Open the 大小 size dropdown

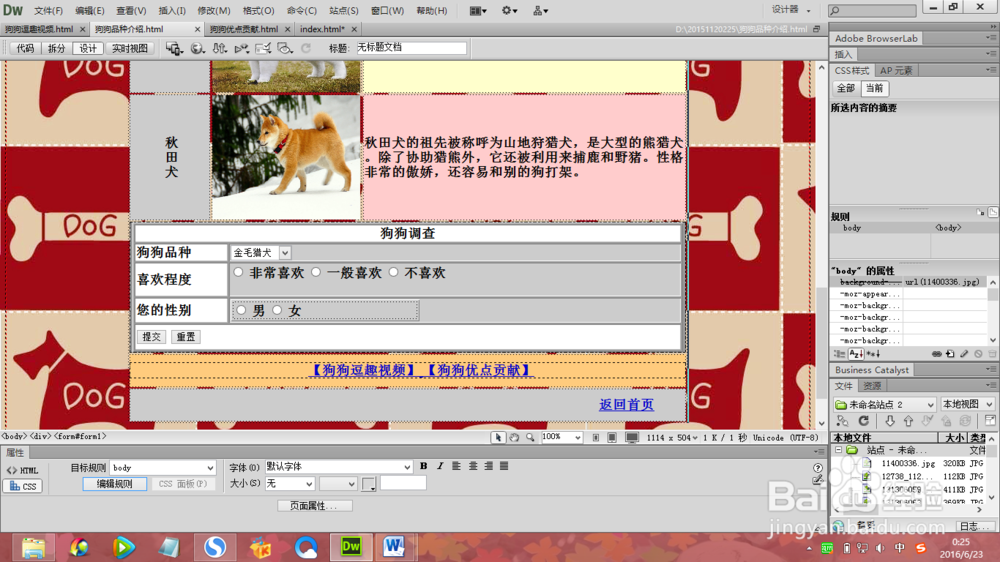point(290,484)
